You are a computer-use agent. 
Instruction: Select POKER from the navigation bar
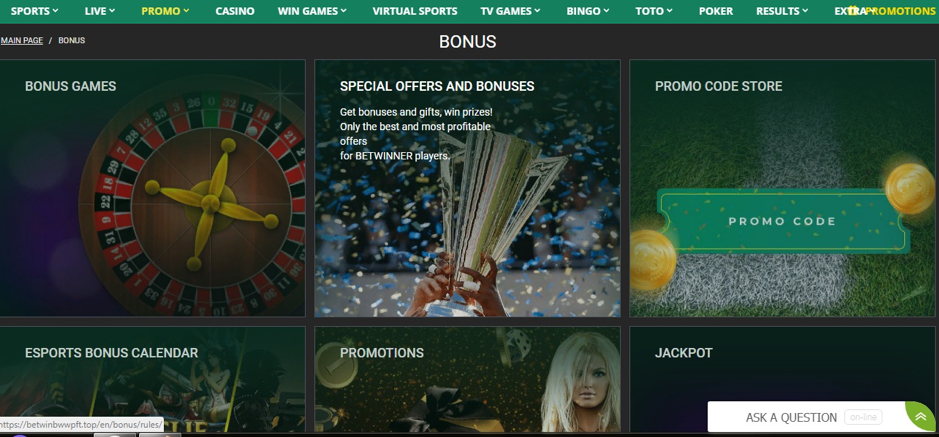(x=716, y=11)
